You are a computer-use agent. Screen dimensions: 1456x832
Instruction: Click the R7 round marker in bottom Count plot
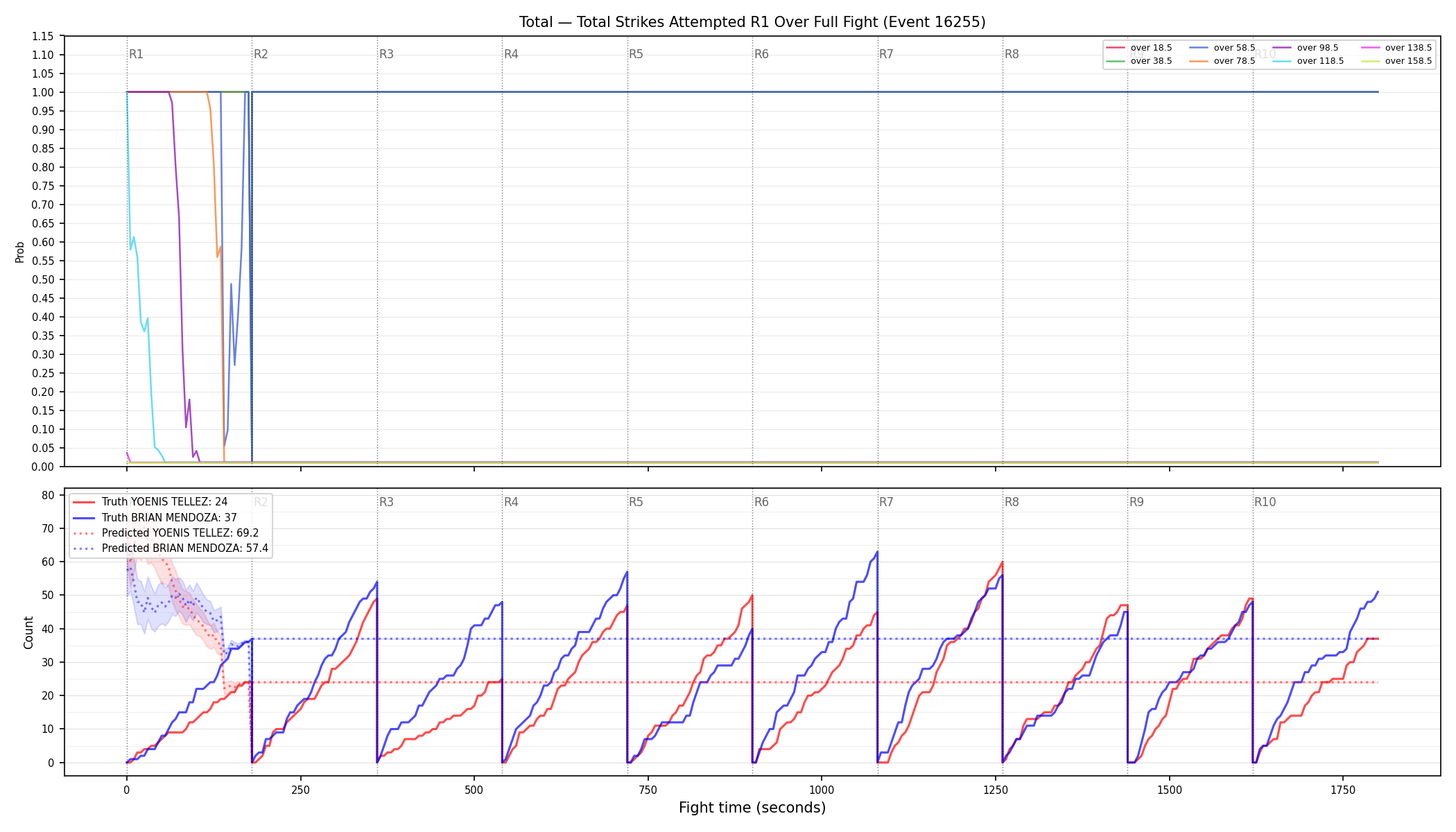tap(886, 502)
